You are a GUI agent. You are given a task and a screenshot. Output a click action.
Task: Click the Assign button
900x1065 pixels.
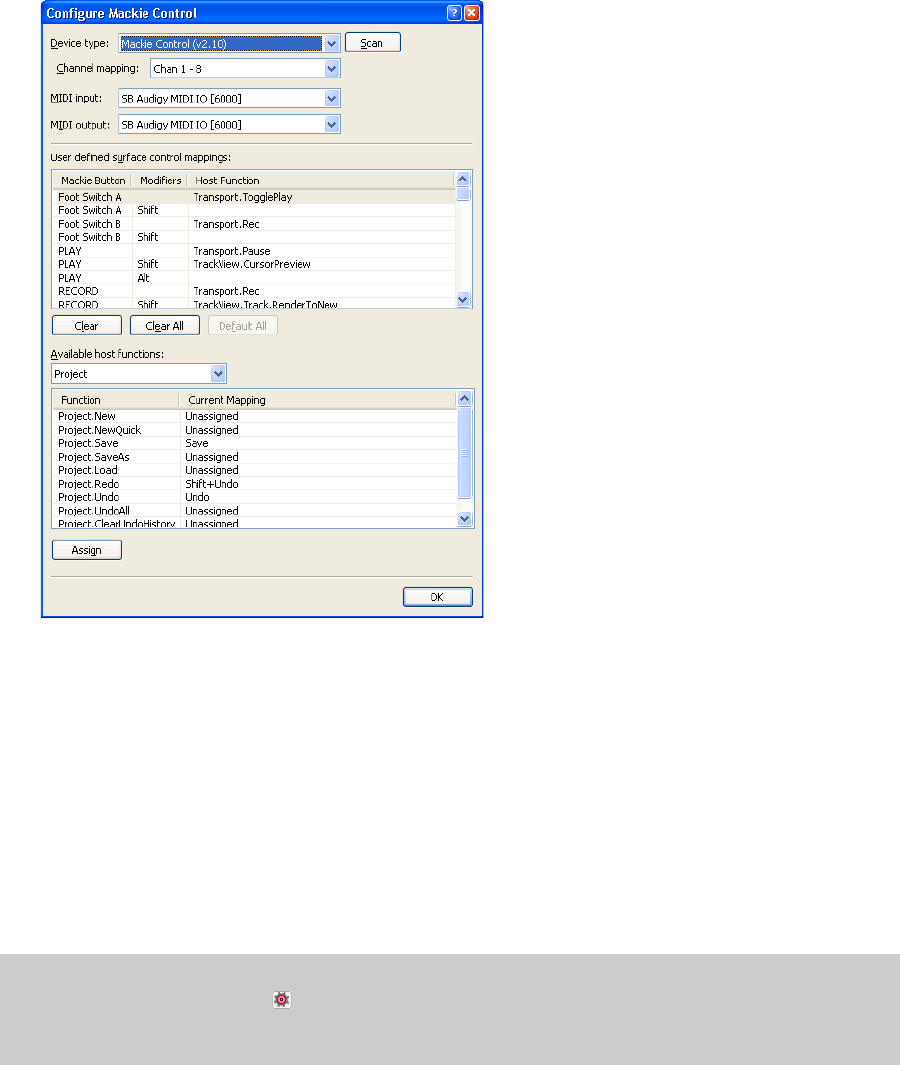coord(87,549)
